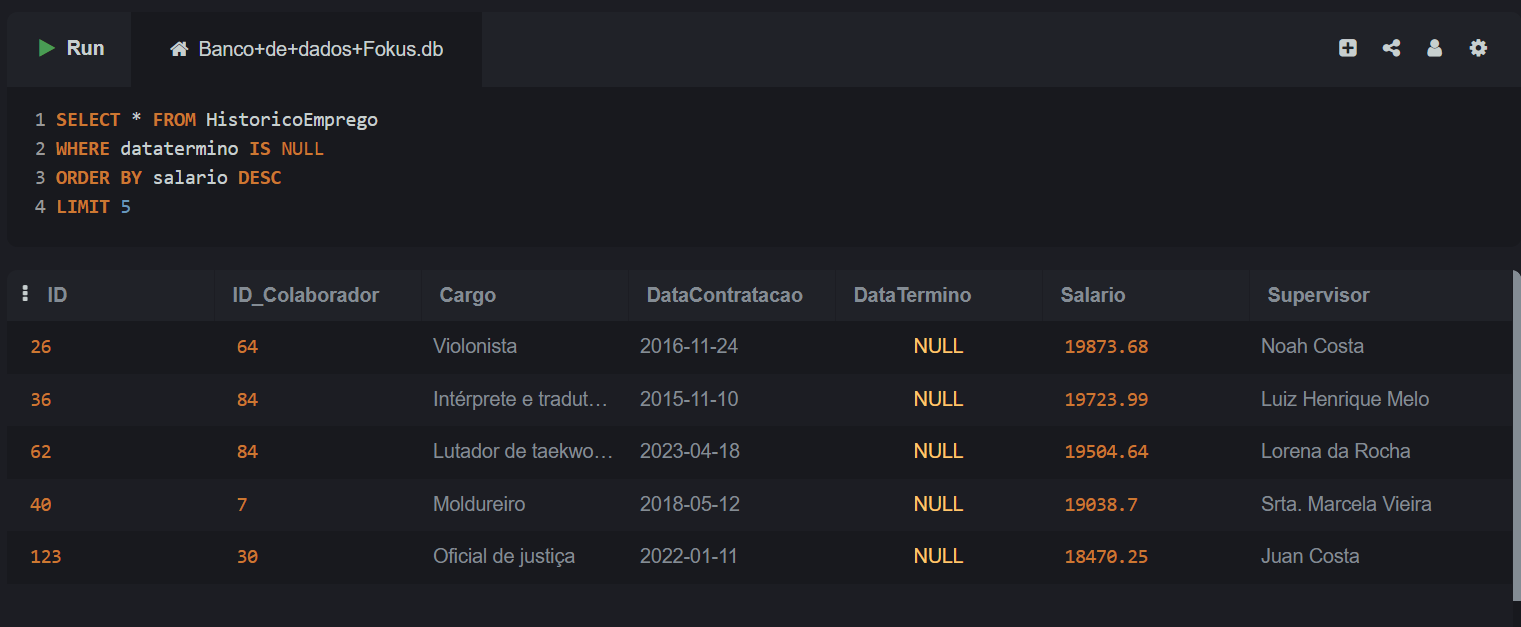Open the share icon in top bar

[1391, 48]
